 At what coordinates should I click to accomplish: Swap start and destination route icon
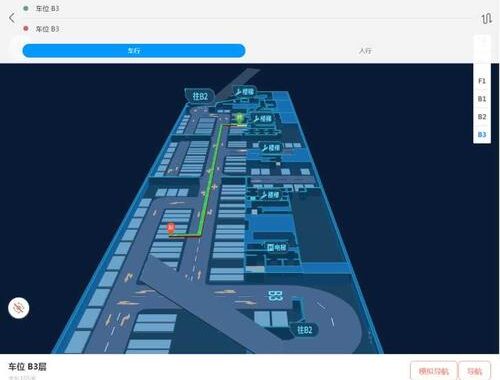click(486, 18)
